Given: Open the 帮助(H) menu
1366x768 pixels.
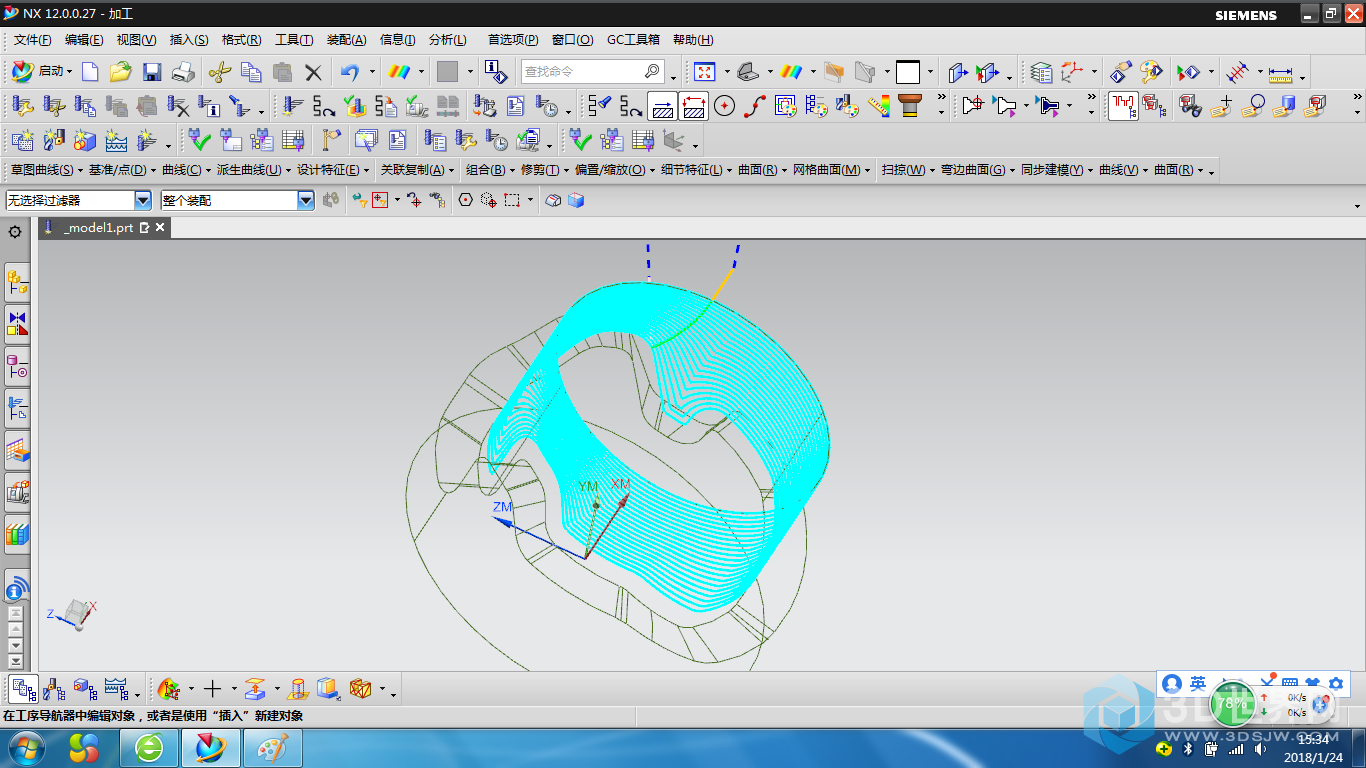Looking at the screenshot, I should point(693,40).
